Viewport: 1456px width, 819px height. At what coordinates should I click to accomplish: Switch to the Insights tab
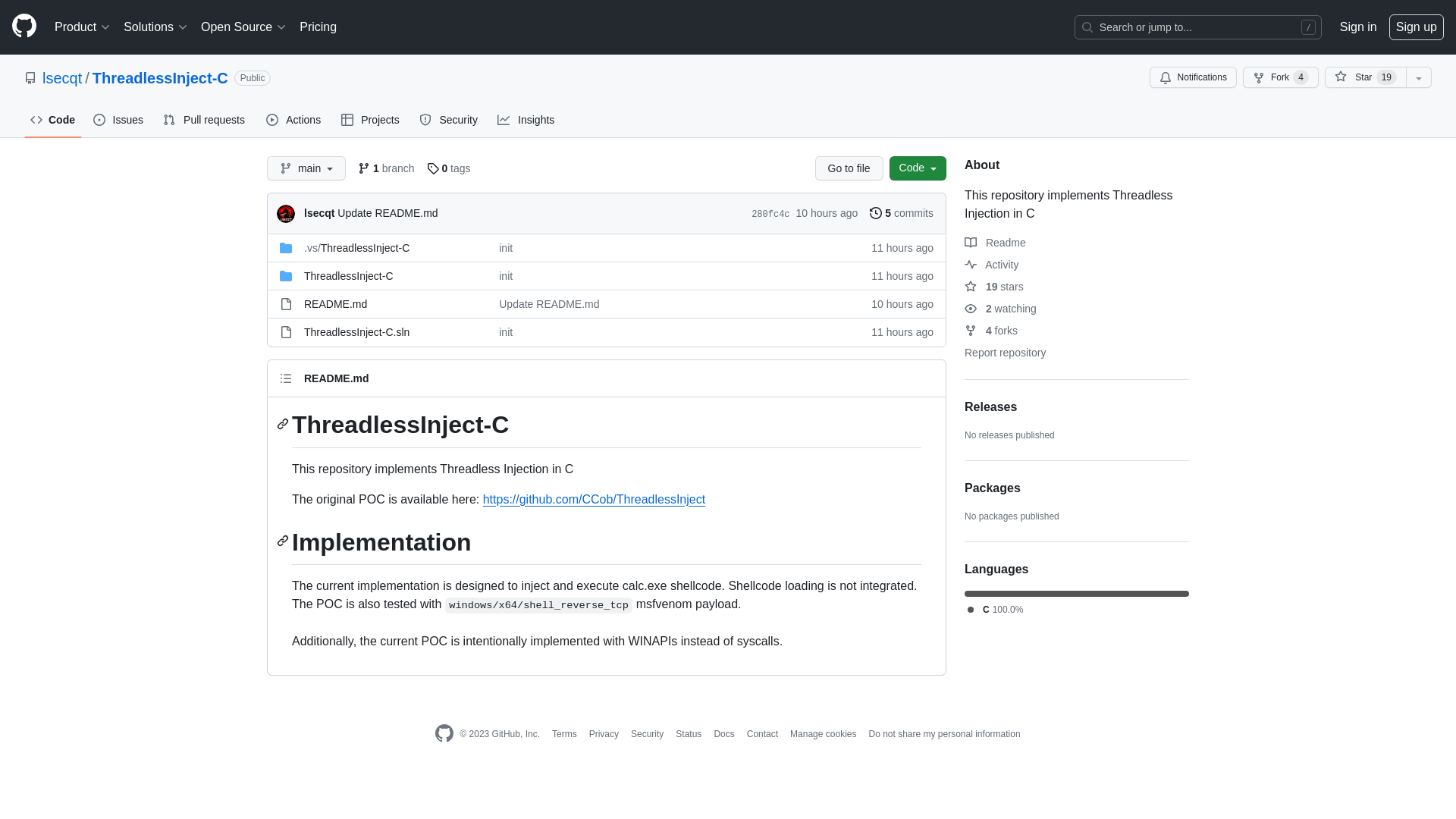point(526,120)
